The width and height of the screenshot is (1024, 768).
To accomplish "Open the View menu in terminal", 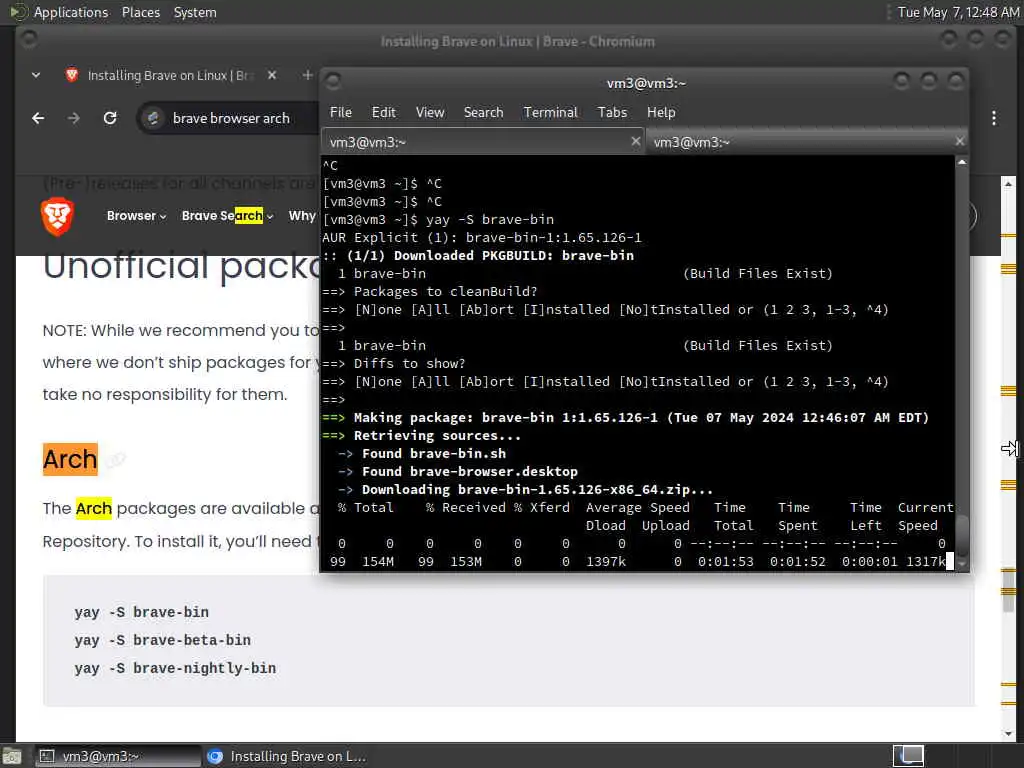I will click(430, 112).
